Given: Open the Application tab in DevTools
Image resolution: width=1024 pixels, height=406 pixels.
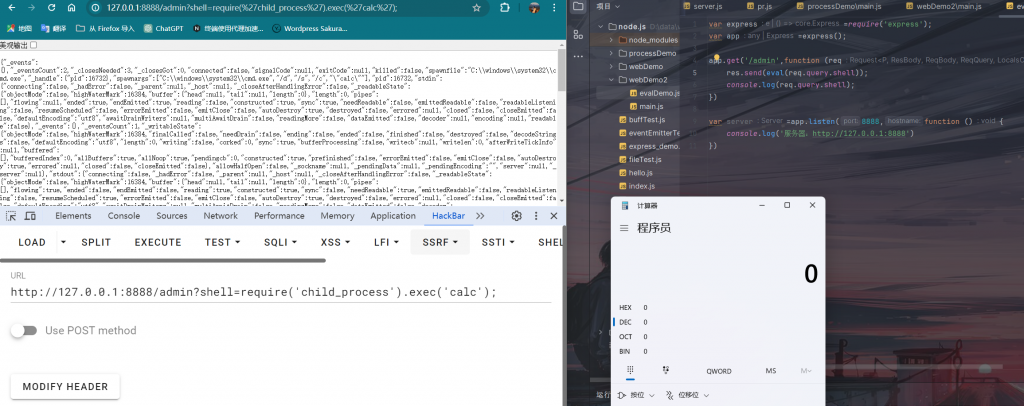Looking at the screenshot, I should (393, 216).
